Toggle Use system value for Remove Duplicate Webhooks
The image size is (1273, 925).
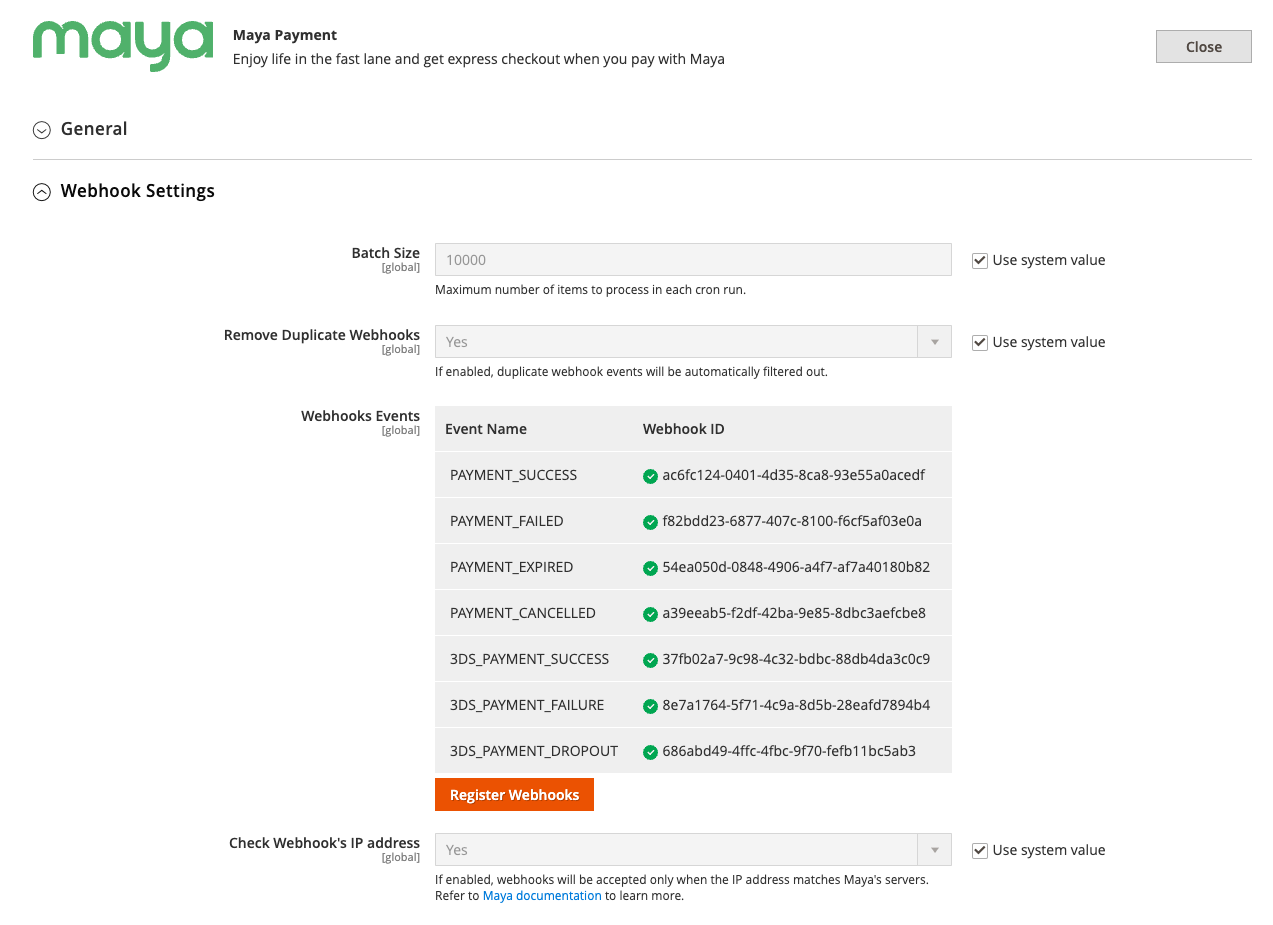tap(980, 343)
